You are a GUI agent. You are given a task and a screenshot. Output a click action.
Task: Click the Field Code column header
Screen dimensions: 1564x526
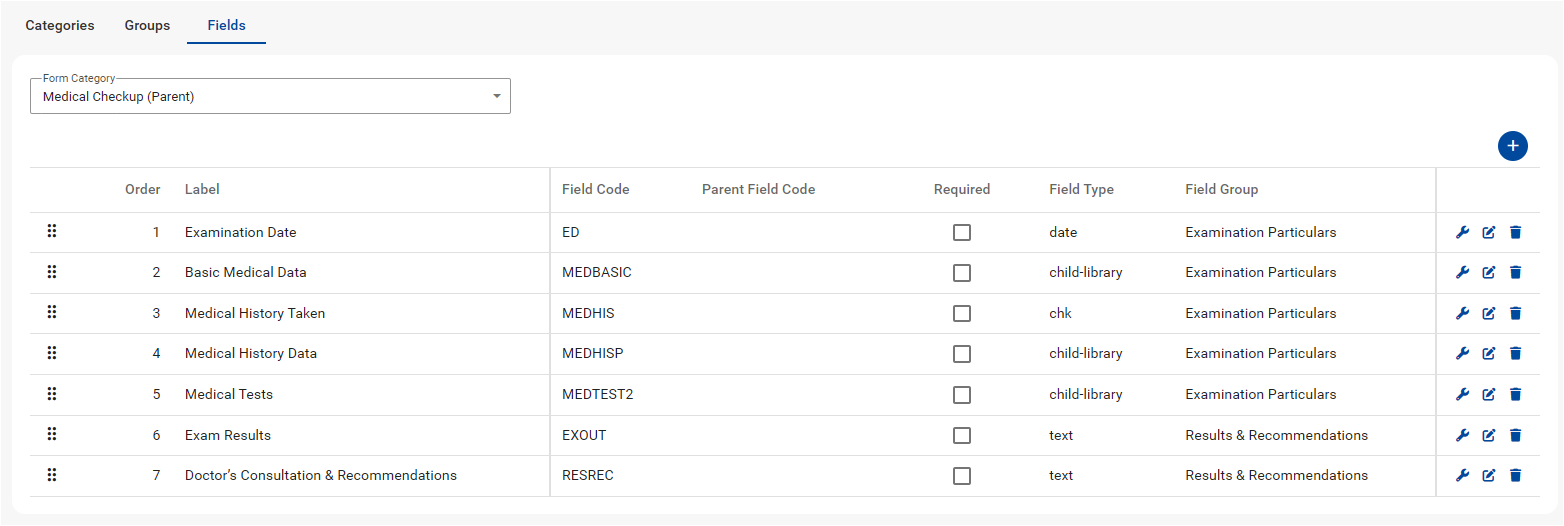(x=595, y=189)
